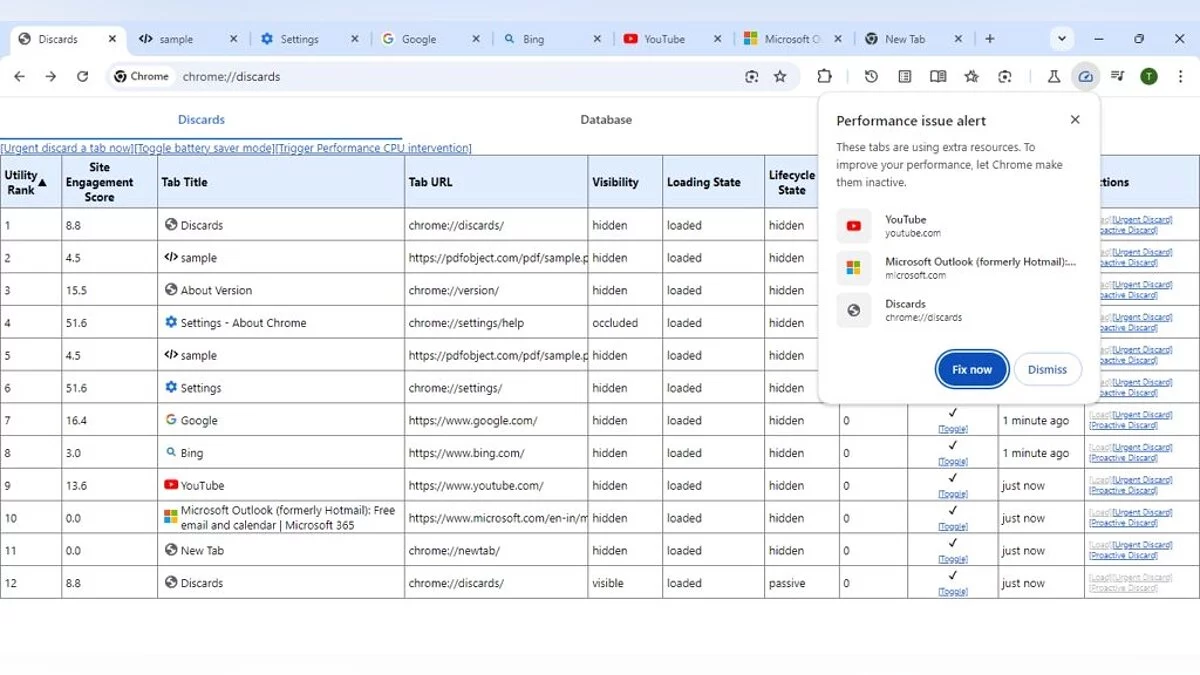Open media controls music icon
Image resolution: width=1200 pixels, height=675 pixels.
1118,77
